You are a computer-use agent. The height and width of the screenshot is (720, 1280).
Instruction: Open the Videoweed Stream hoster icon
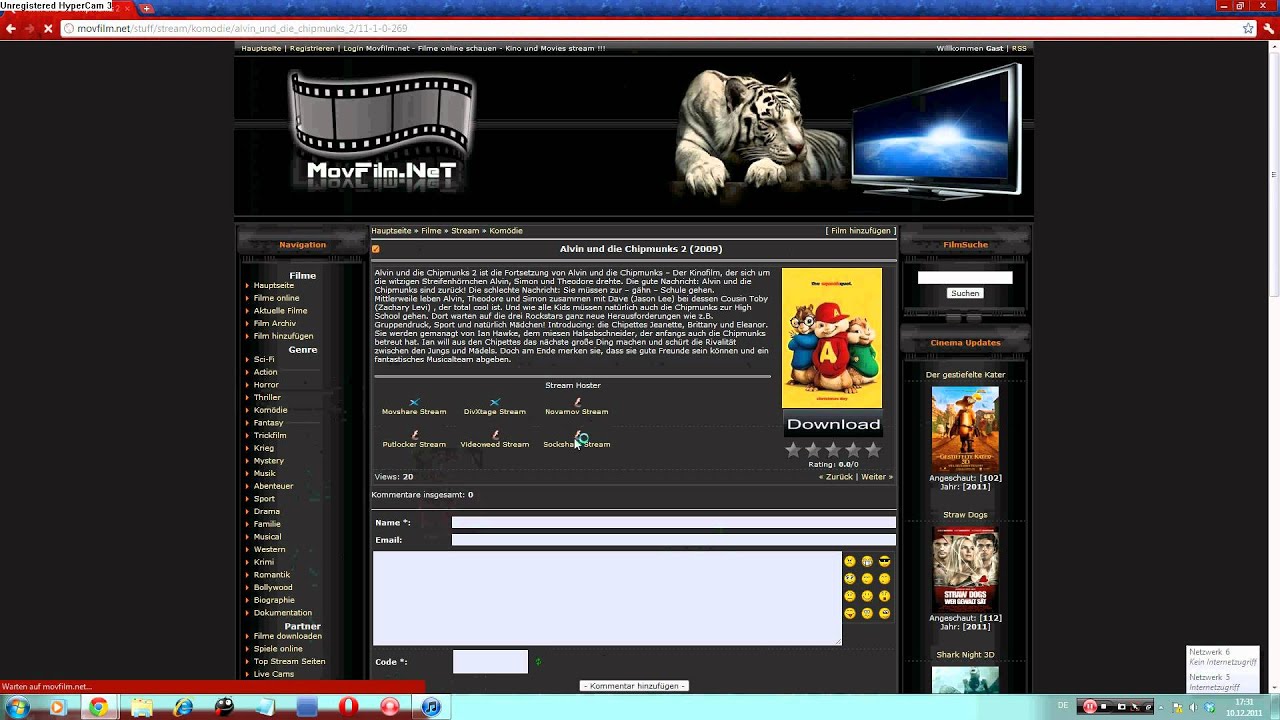494,435
